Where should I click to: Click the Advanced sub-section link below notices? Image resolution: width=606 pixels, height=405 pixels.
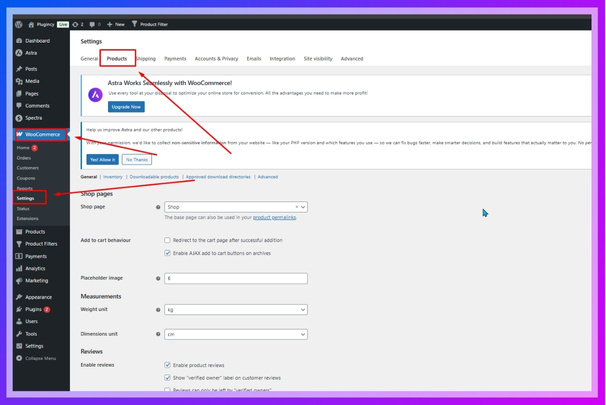pos(268,177)
